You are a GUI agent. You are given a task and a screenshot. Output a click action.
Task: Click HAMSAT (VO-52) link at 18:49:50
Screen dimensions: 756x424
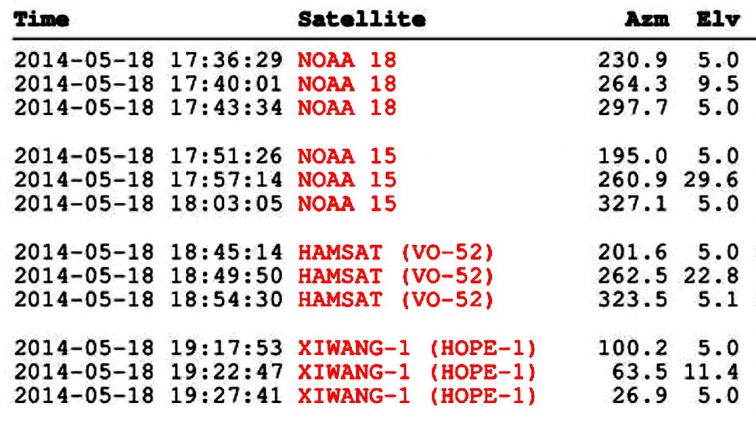tap(396, 275)
